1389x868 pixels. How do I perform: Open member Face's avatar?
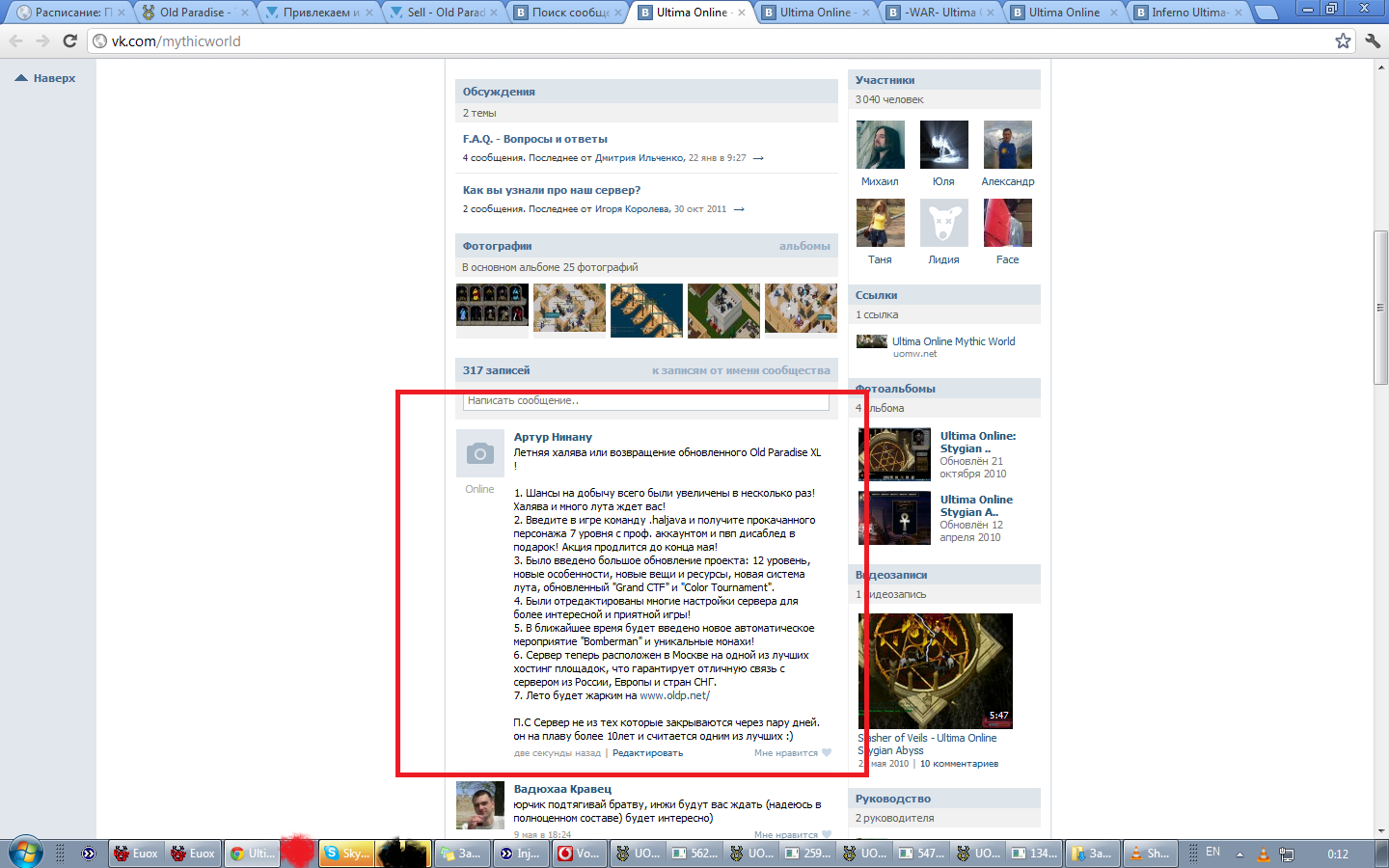coord(1008,223)
